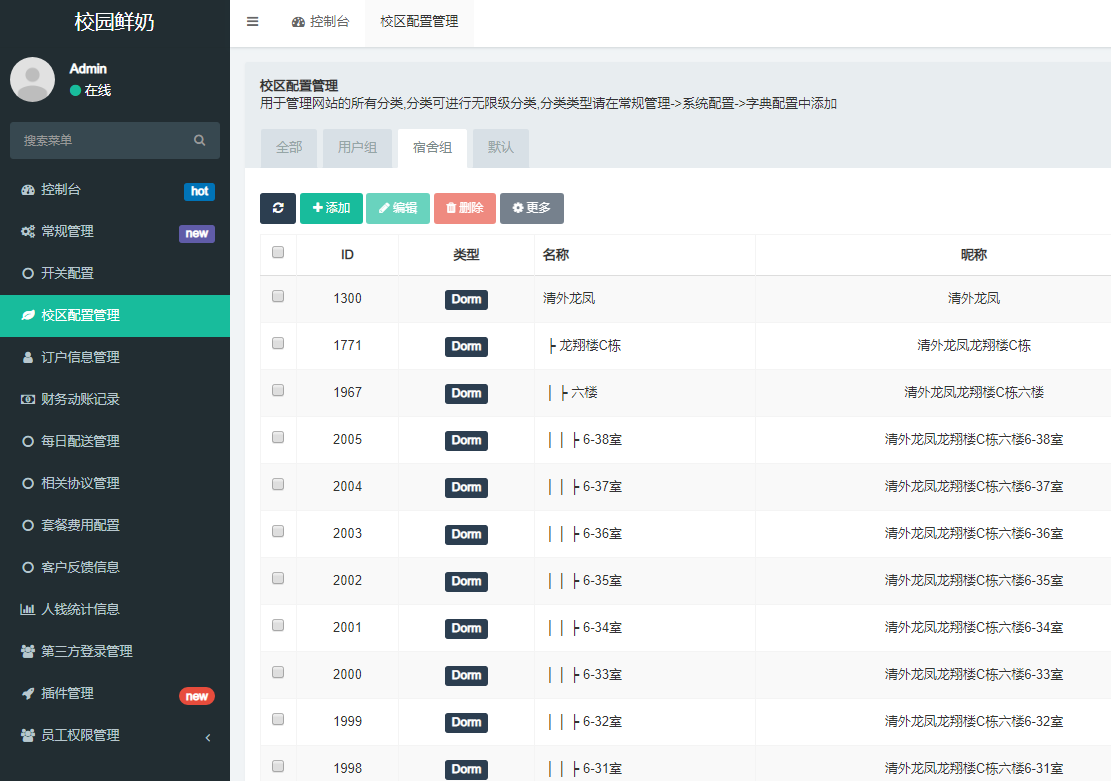Check the row checkbox for ID 1300
The image size is (1111, 781).
pyautogui.click(x=278, y=296)
